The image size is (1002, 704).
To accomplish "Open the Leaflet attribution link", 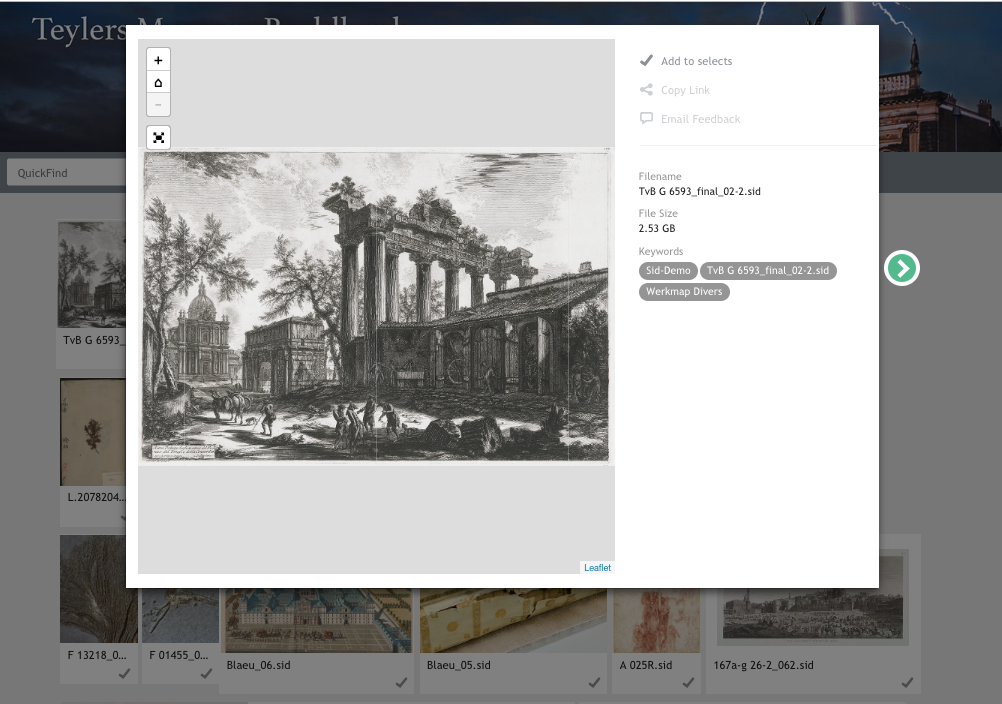I will pos(597,567).
